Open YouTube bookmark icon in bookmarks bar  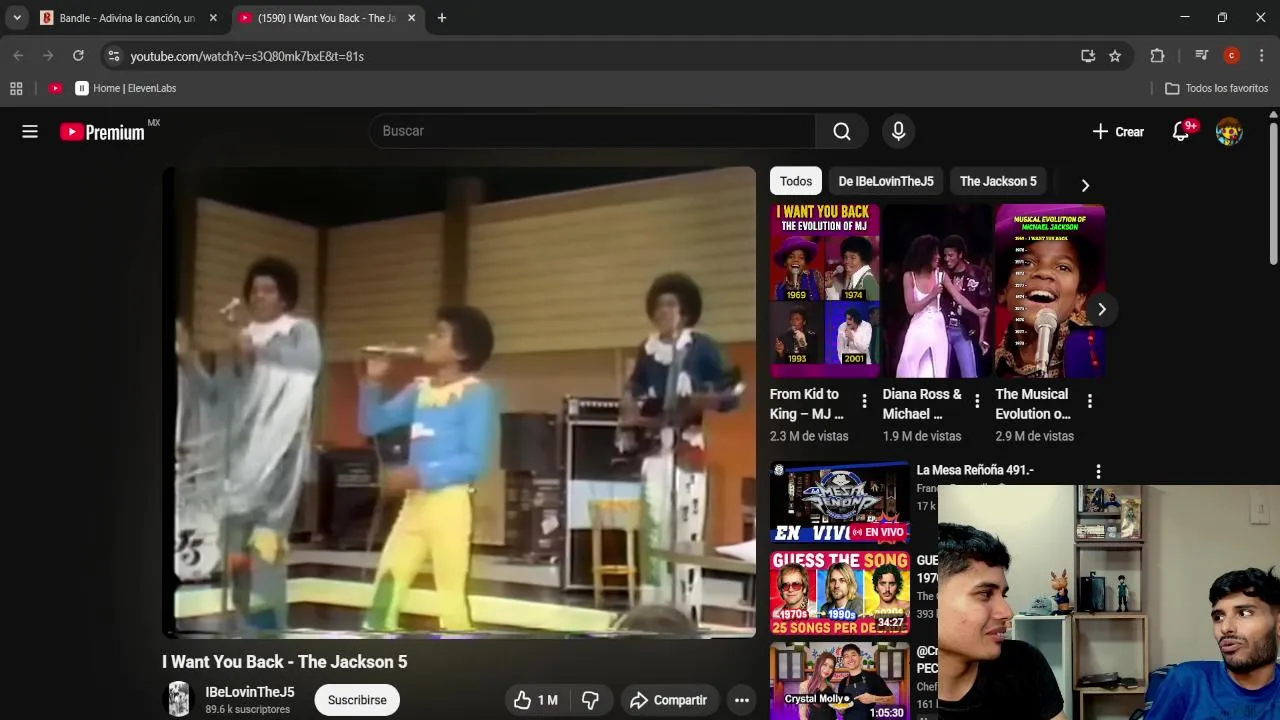(56, 88)
